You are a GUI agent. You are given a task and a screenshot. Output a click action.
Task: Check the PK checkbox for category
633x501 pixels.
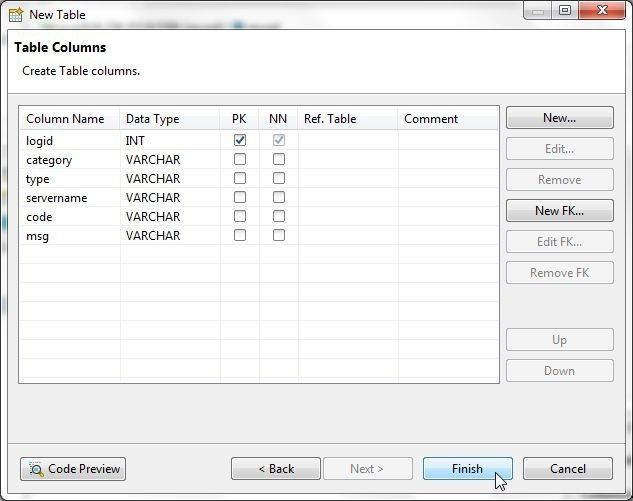240,159
